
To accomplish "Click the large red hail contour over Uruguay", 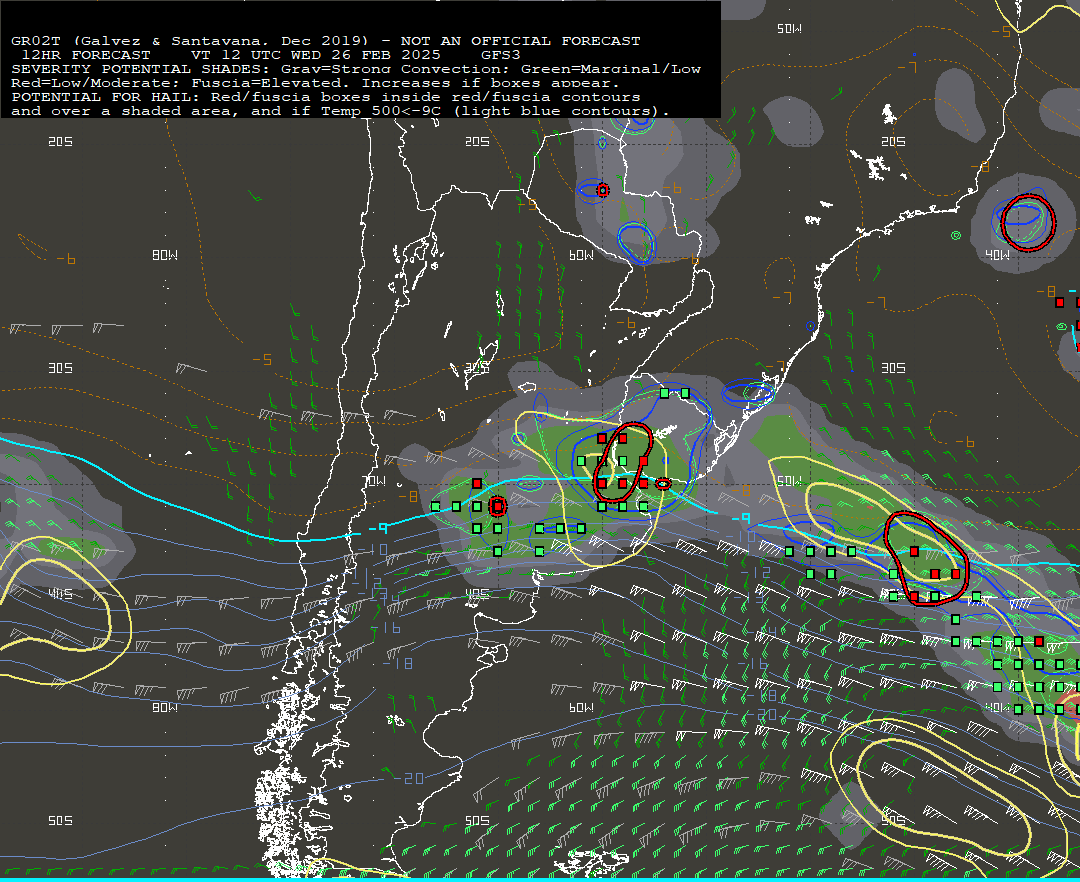I will coord(623,461).
